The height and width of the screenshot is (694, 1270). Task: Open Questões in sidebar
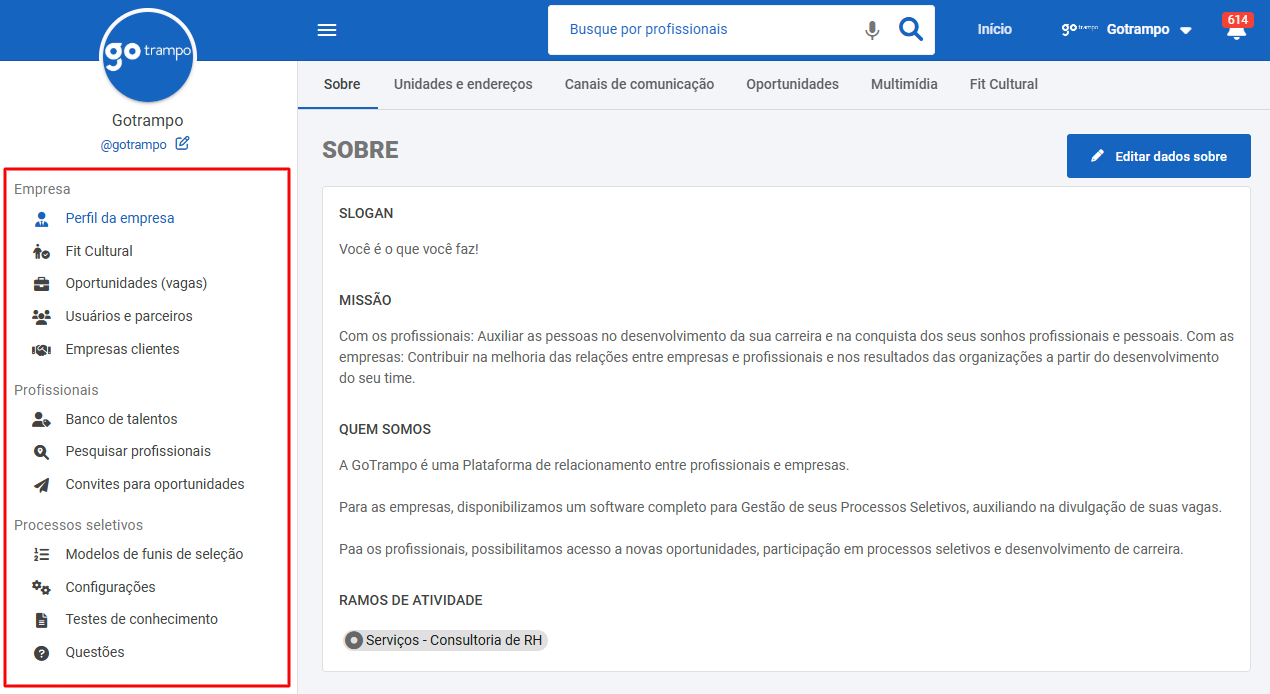point(95,652)
